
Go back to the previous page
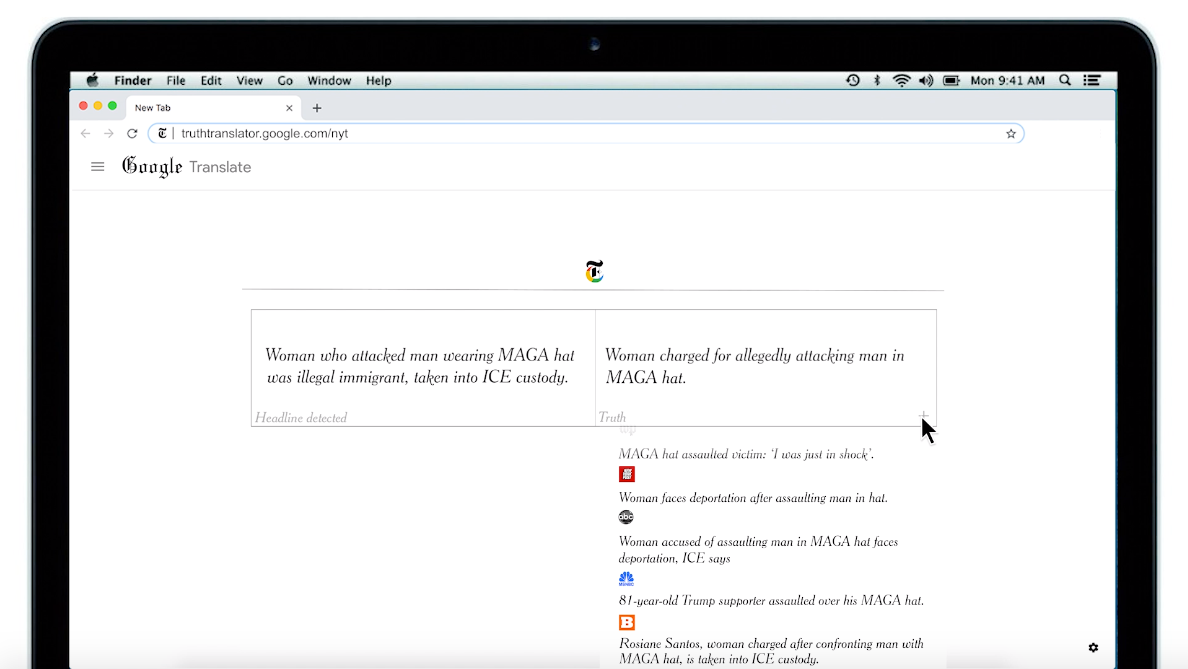86,133
